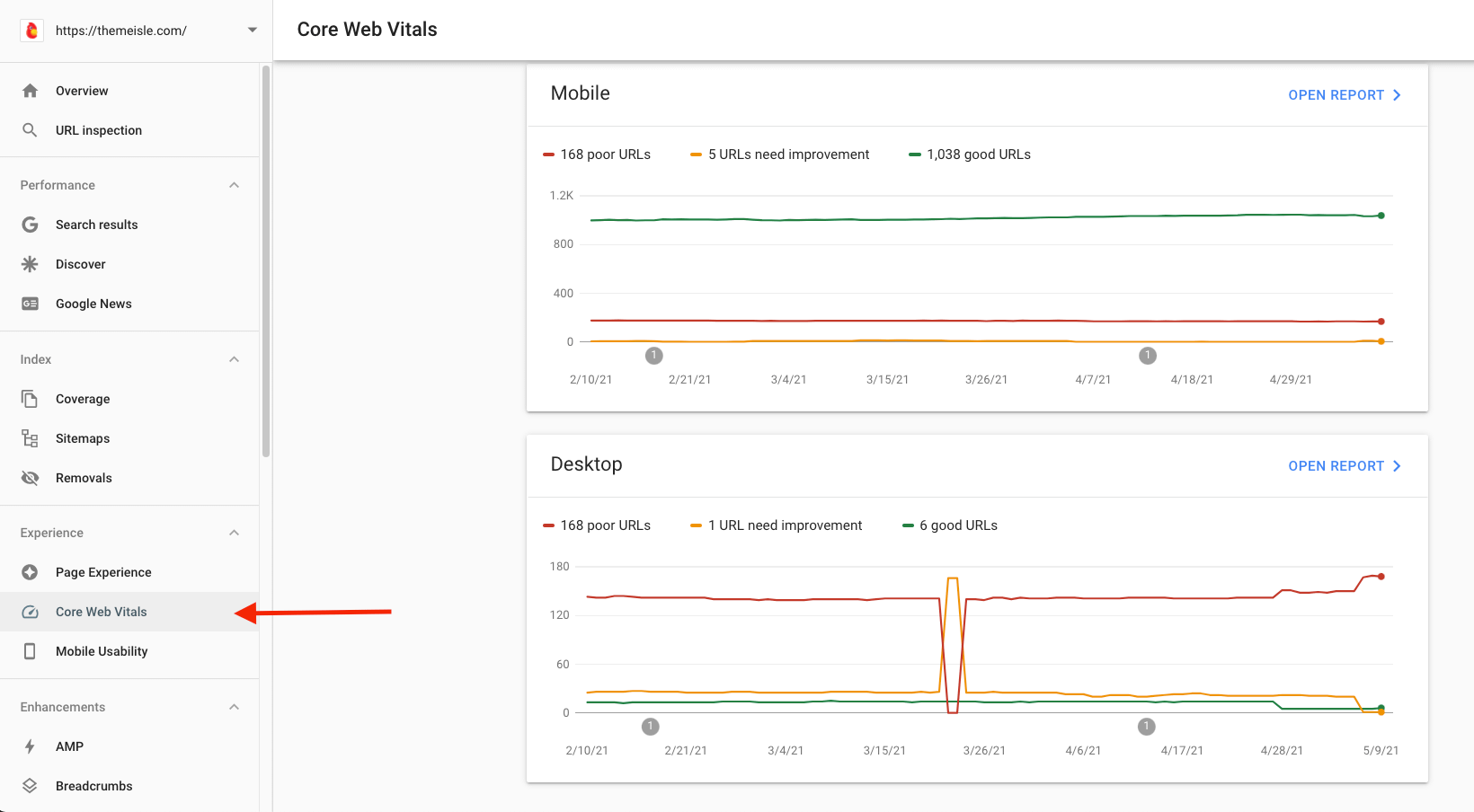Collapse the Performance section
The image size is (1474, 812).
pos(234,185)
